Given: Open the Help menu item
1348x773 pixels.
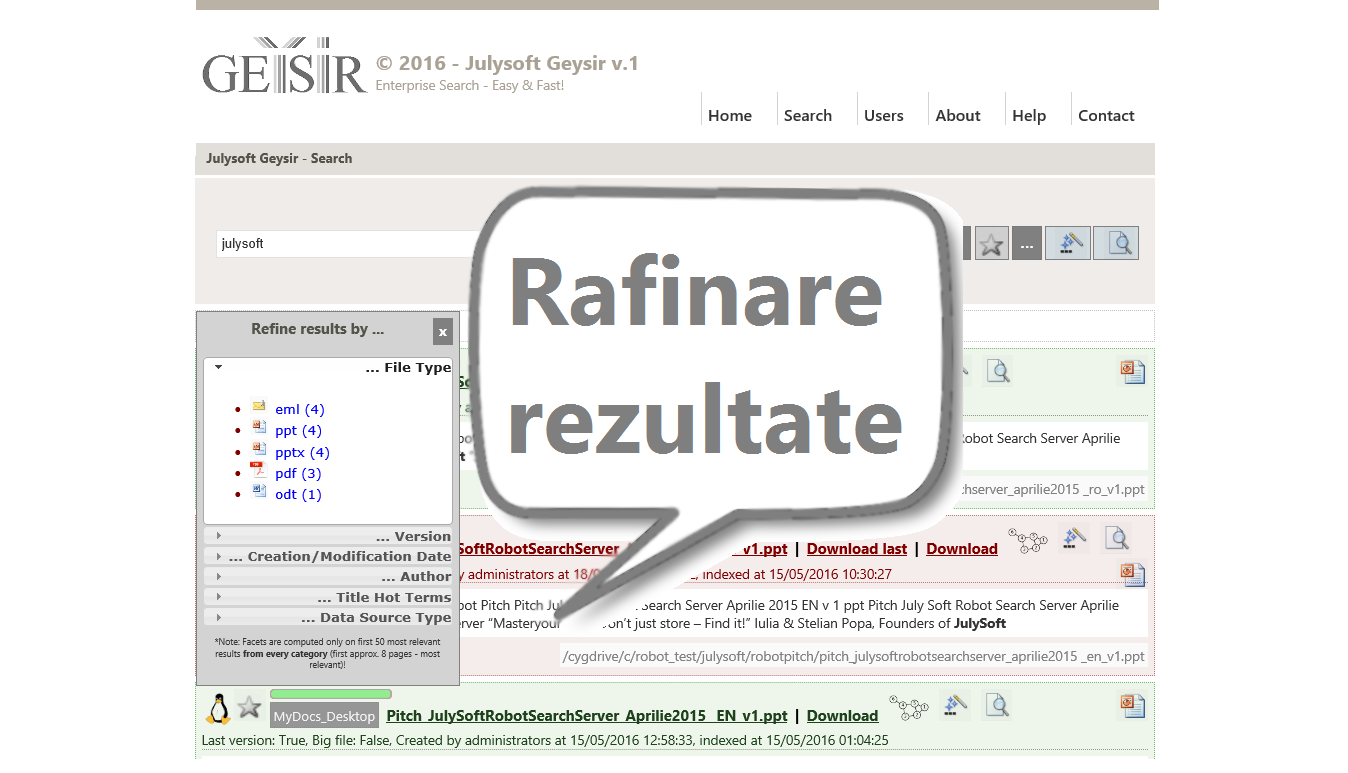Looking at the screenshot, I should (1029, 115).
